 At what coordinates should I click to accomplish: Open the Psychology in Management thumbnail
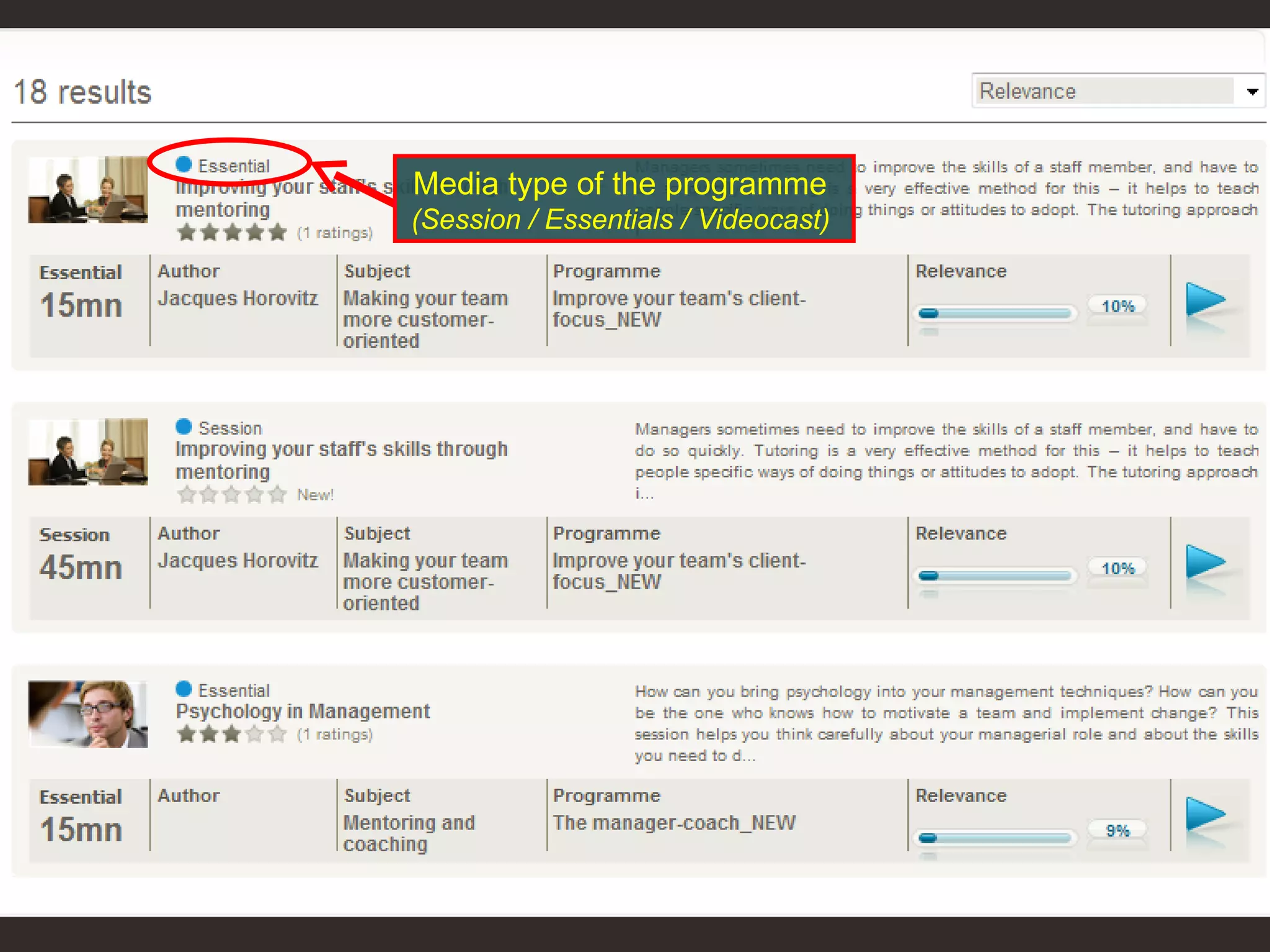pyautogui.click(x=87, y=714)
